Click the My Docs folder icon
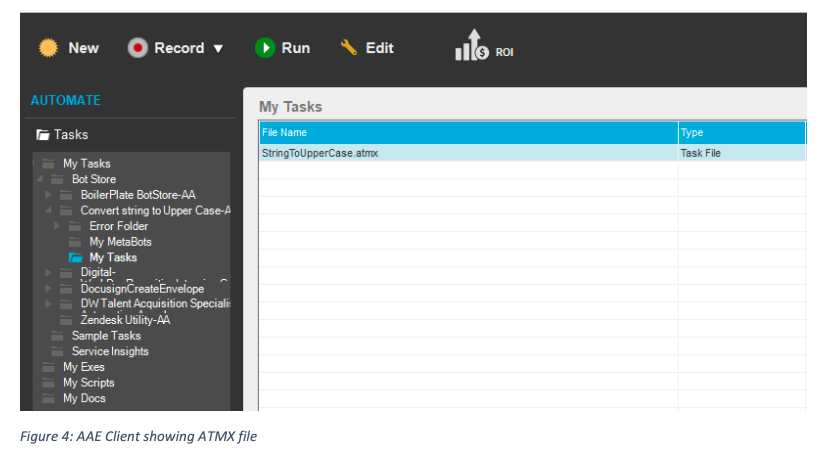Screen dimensions: 829x452 click(x=48, y=398)
